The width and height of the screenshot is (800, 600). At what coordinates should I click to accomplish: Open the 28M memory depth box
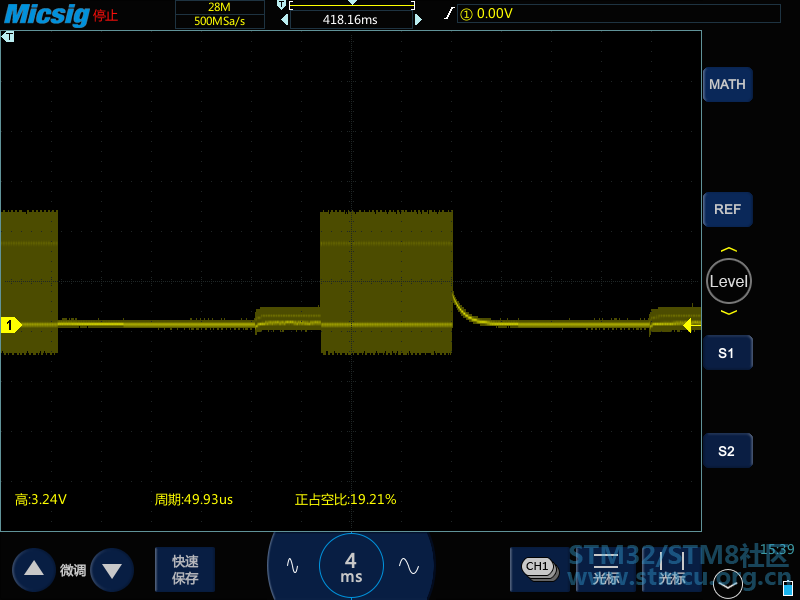[x=220, y=7]
